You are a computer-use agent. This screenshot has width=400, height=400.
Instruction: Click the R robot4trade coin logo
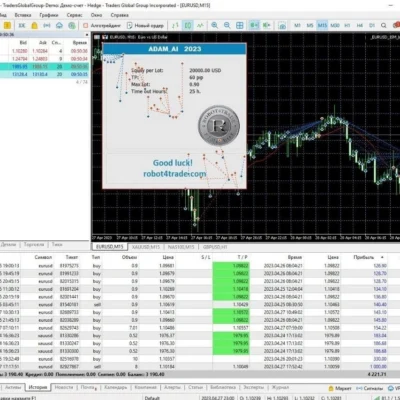coord(219,126)
